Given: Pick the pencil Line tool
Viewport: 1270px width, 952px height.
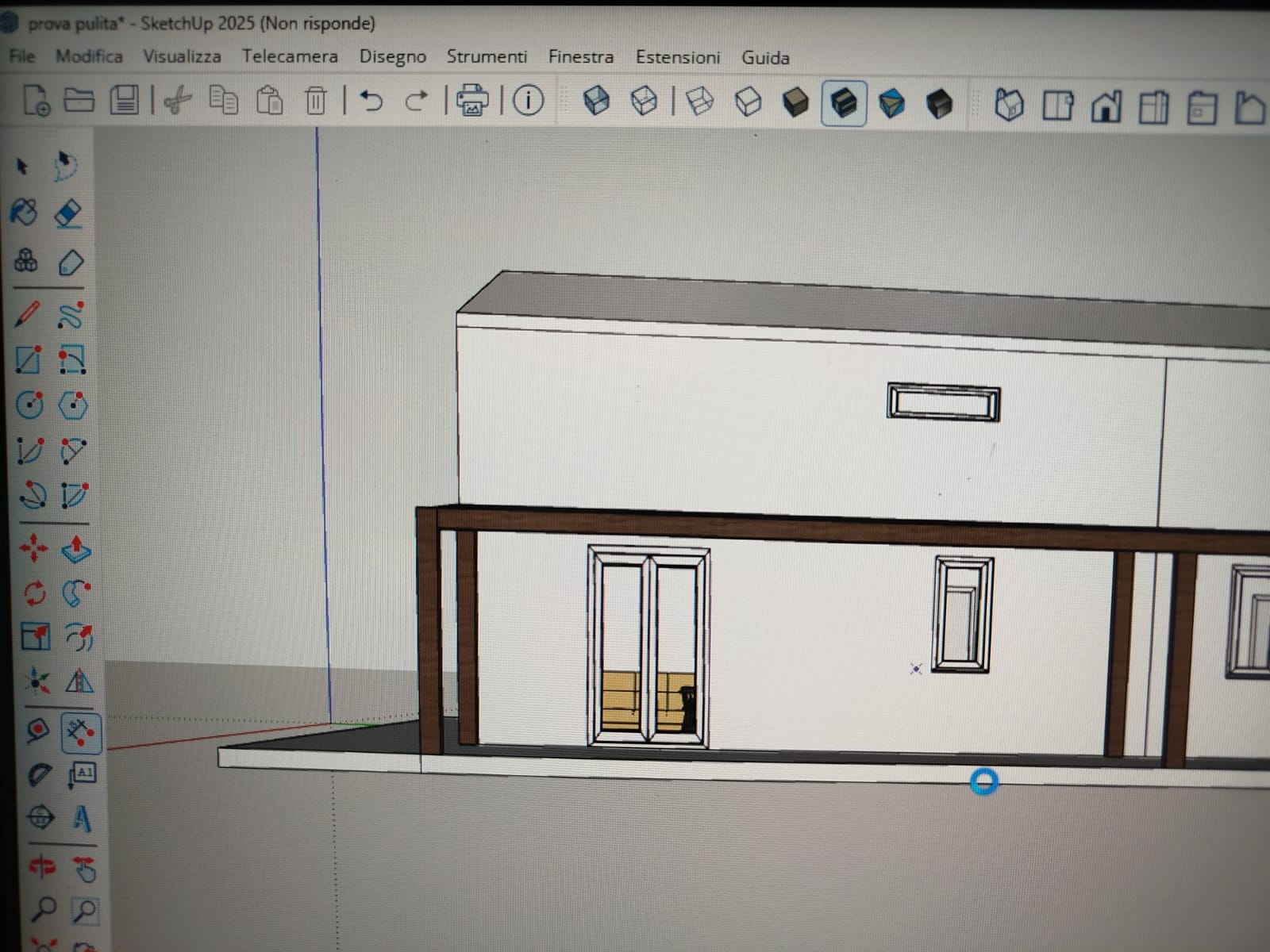Looking at the screenshot, I should click(x=27, y=314).
